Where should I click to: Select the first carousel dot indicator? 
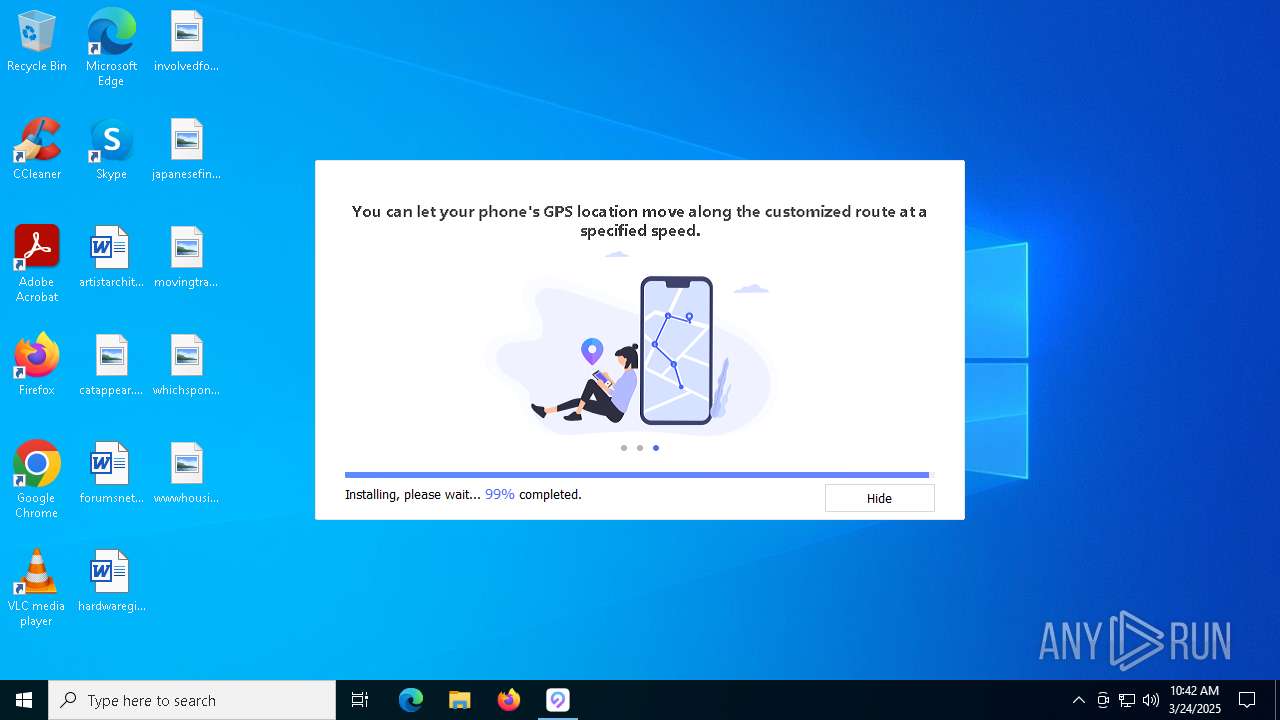pyautogui.click(x=624, y=448)
